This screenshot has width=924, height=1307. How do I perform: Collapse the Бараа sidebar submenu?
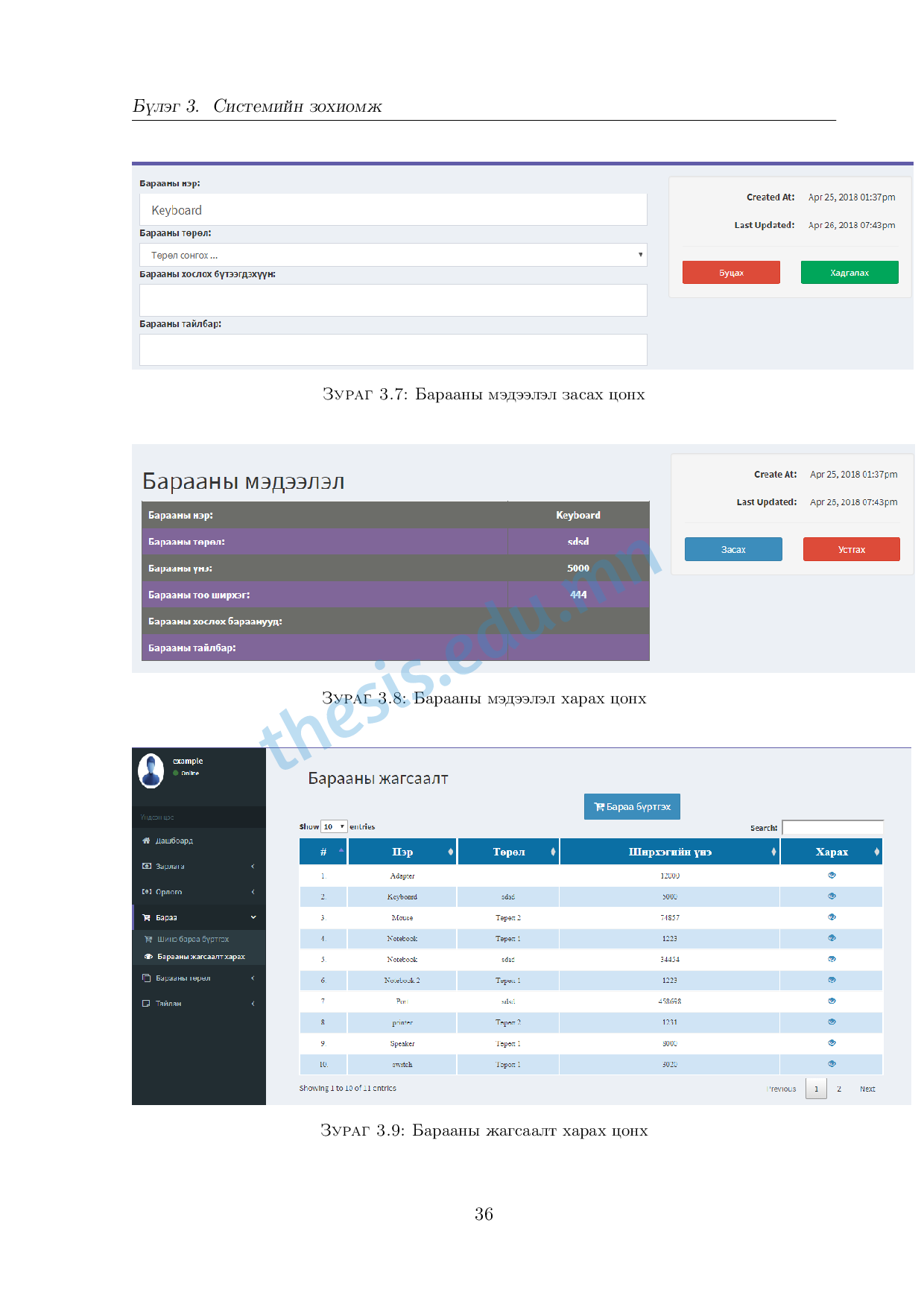[x=253, y=918]
